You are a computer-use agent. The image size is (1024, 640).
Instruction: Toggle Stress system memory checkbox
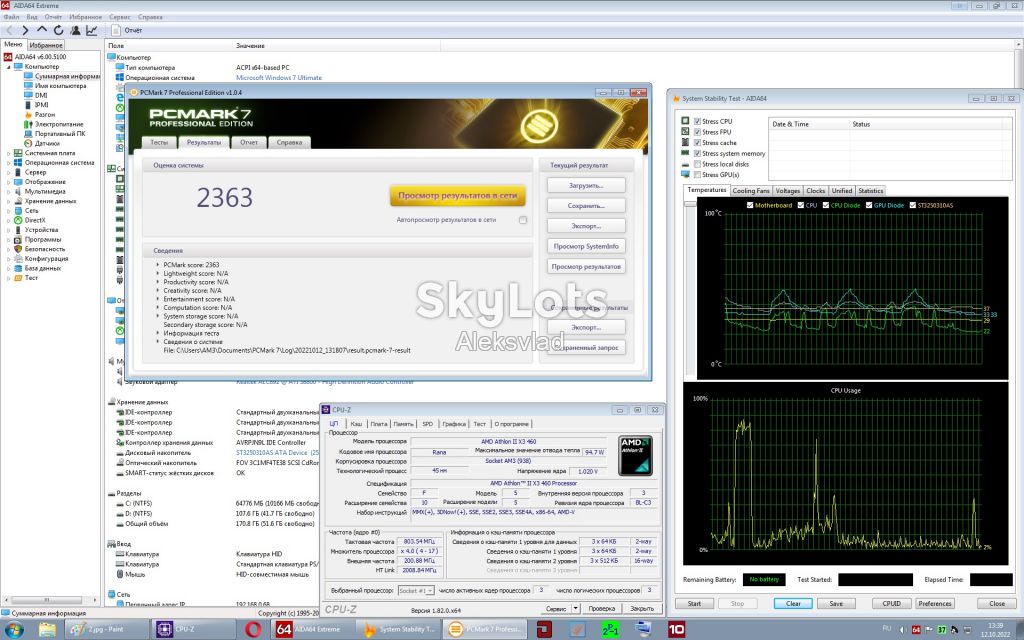click(697, 153)
